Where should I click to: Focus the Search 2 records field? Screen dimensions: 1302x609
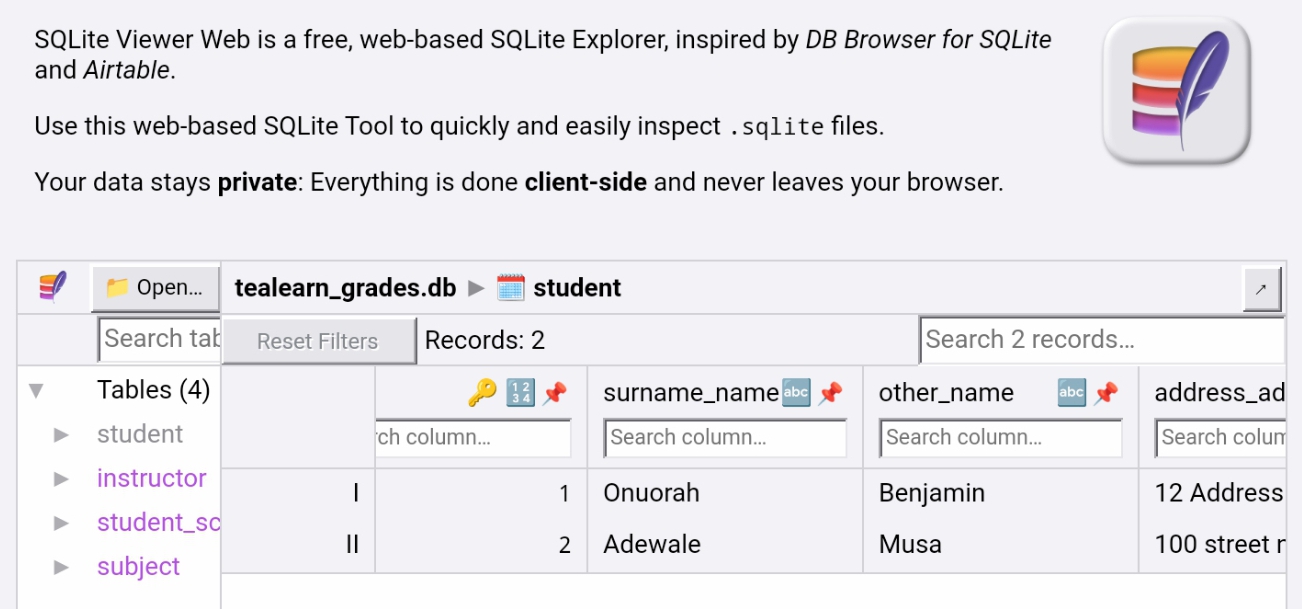(x=1102, y=339)
